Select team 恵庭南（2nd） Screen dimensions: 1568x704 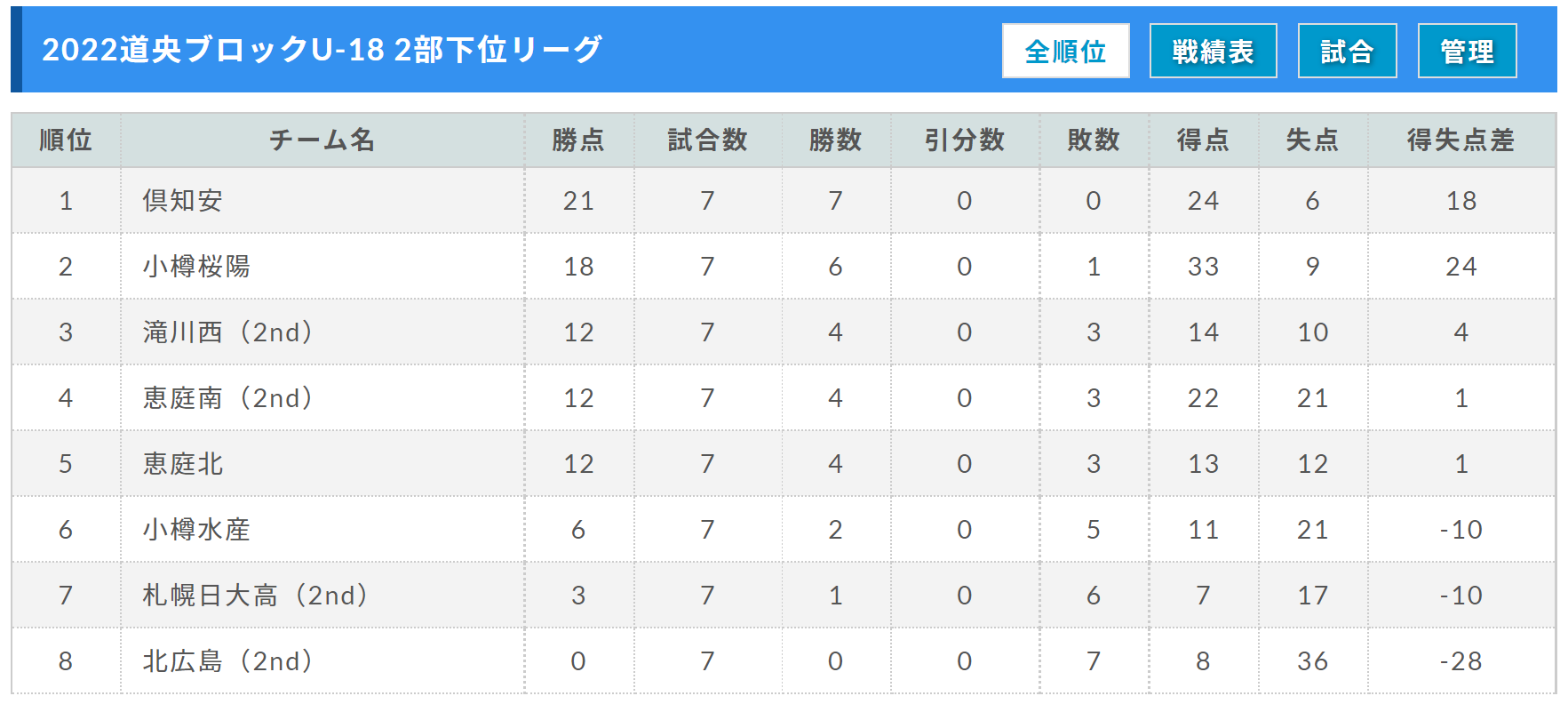(230, 398)
